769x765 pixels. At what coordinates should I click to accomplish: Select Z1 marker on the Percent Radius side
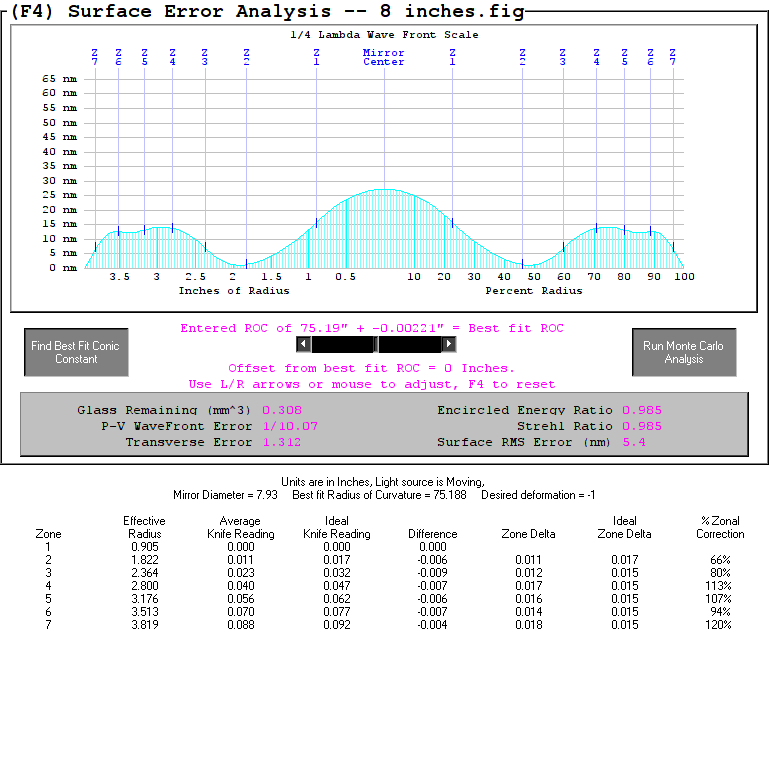452,57
